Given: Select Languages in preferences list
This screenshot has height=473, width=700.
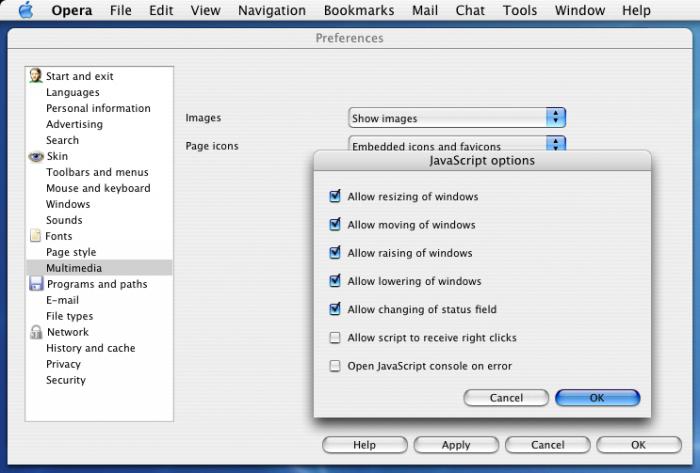Looking at the screenshot, I should (x=73, y=92).
